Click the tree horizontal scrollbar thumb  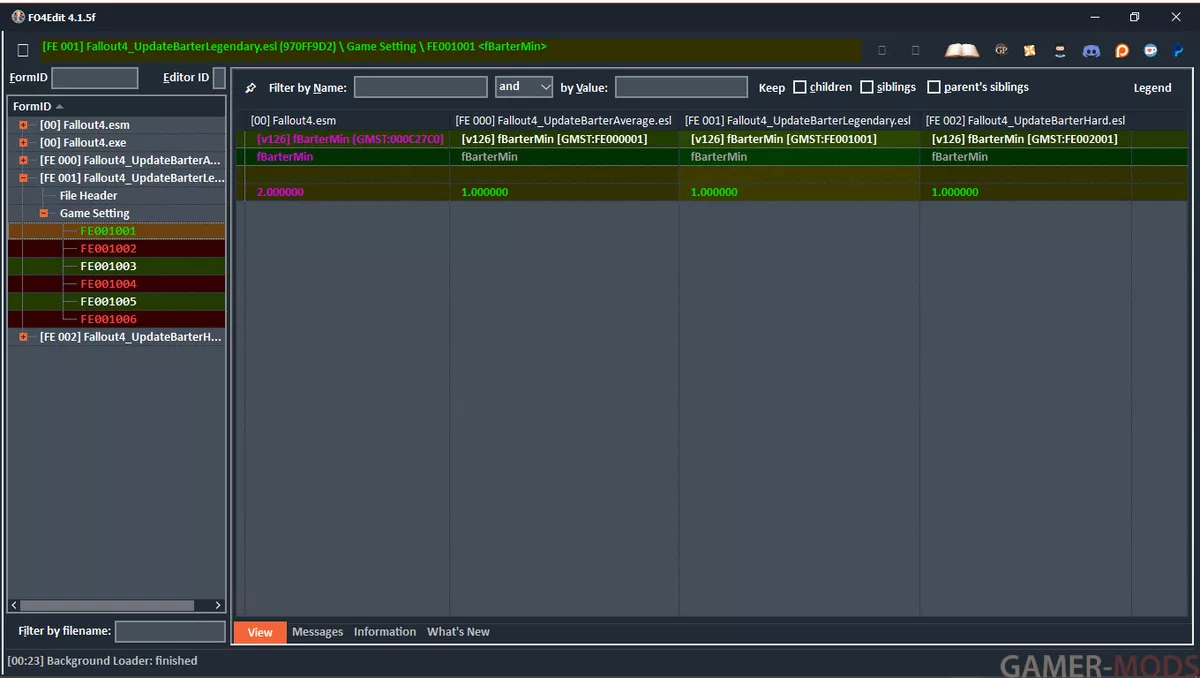(108, 606)
